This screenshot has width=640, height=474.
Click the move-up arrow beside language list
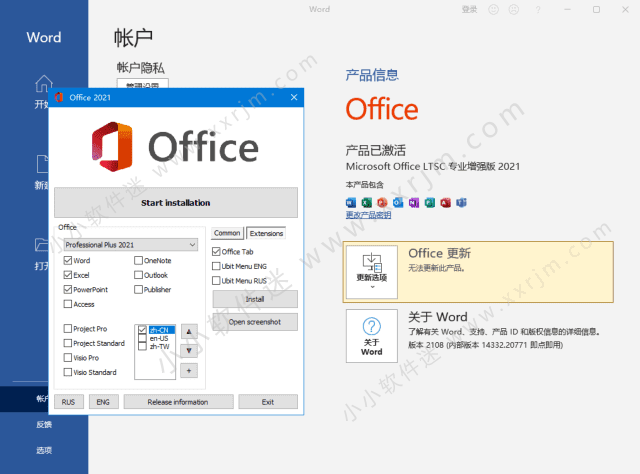190,332
